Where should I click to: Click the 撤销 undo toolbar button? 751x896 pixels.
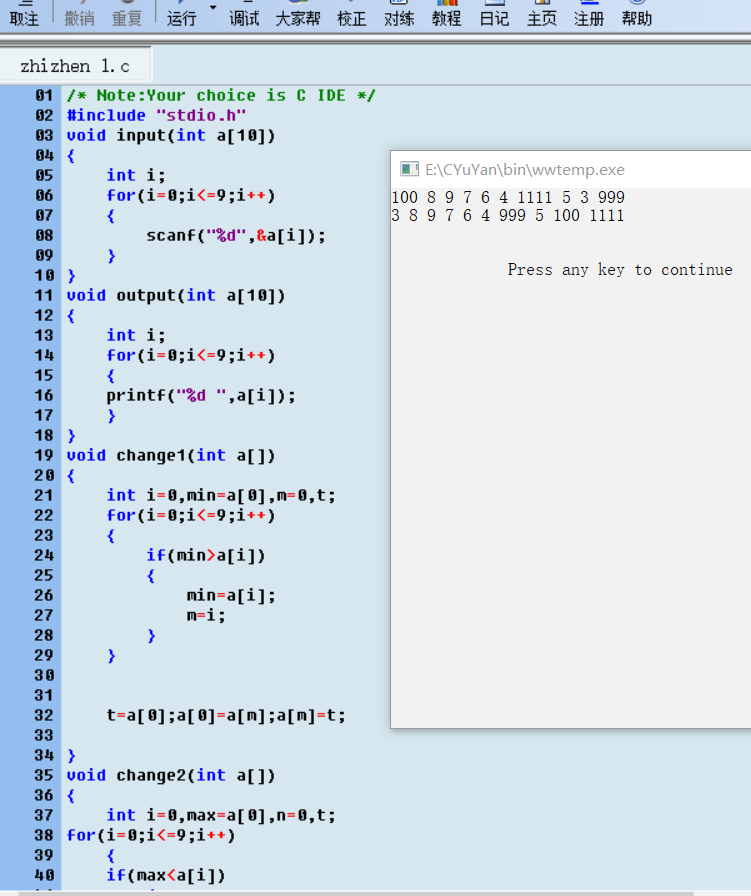pos(79,14)
